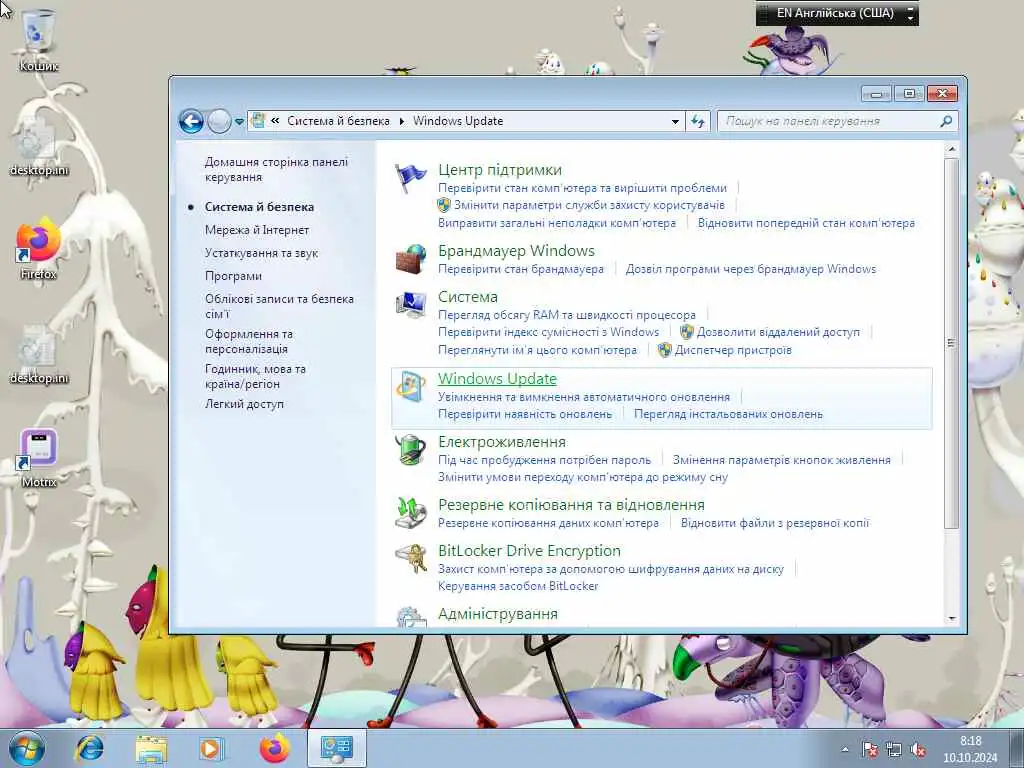This screenshot has height=768, width=1024.
Task: Click Змінення параметрів кнопок живлення link
Action: pos(782,460)
